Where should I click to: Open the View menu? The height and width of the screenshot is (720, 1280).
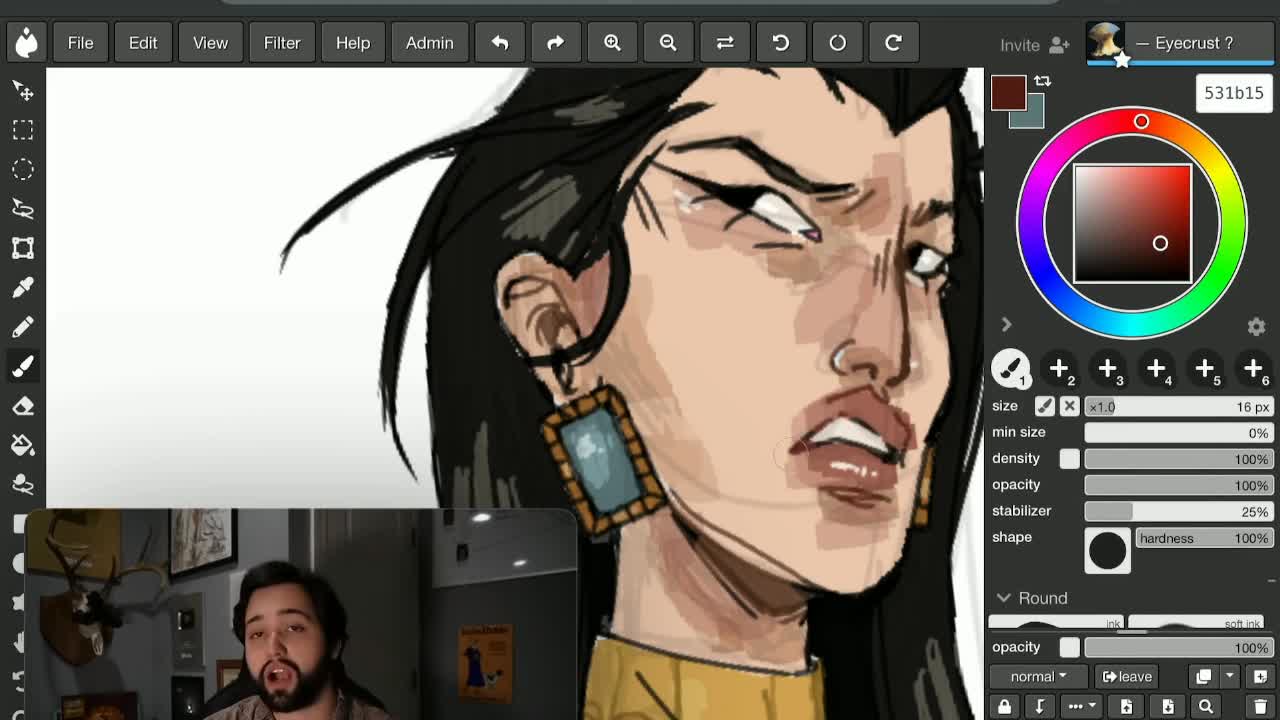point(210,43)
